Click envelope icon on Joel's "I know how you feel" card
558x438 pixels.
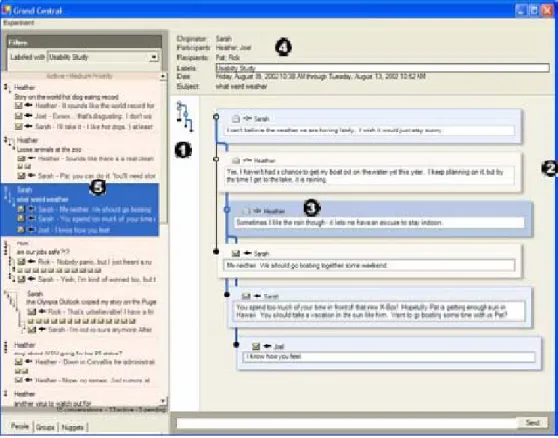pos(256,346)
